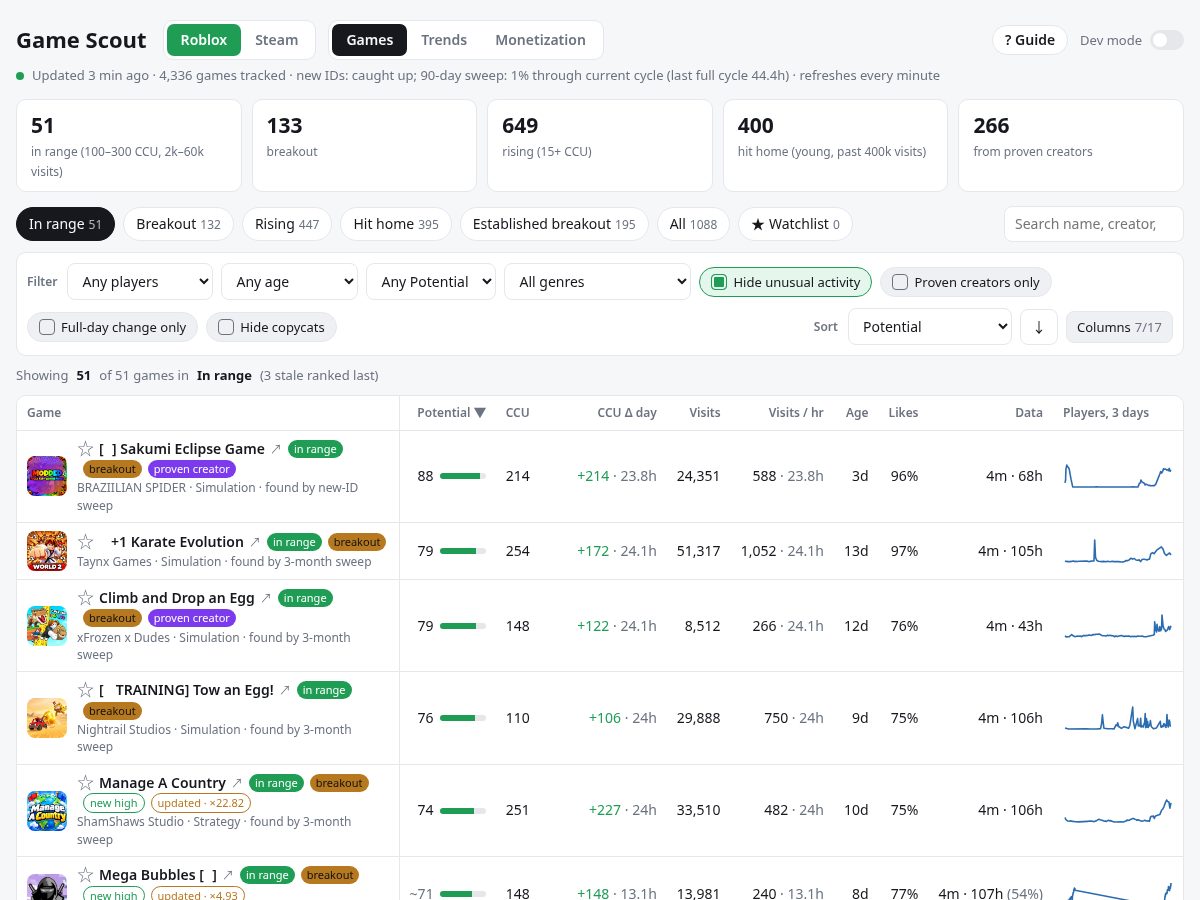Click +1 Karate Evolution thumbnail
The width and height of the screenshot is (1200, 900).
(x=47, y=551)
